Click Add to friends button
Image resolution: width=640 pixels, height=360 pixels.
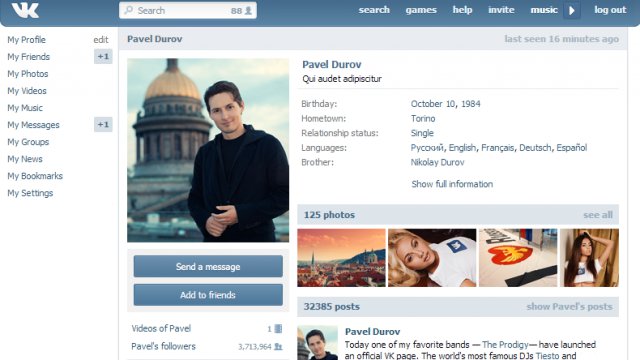tap(208, 295)
